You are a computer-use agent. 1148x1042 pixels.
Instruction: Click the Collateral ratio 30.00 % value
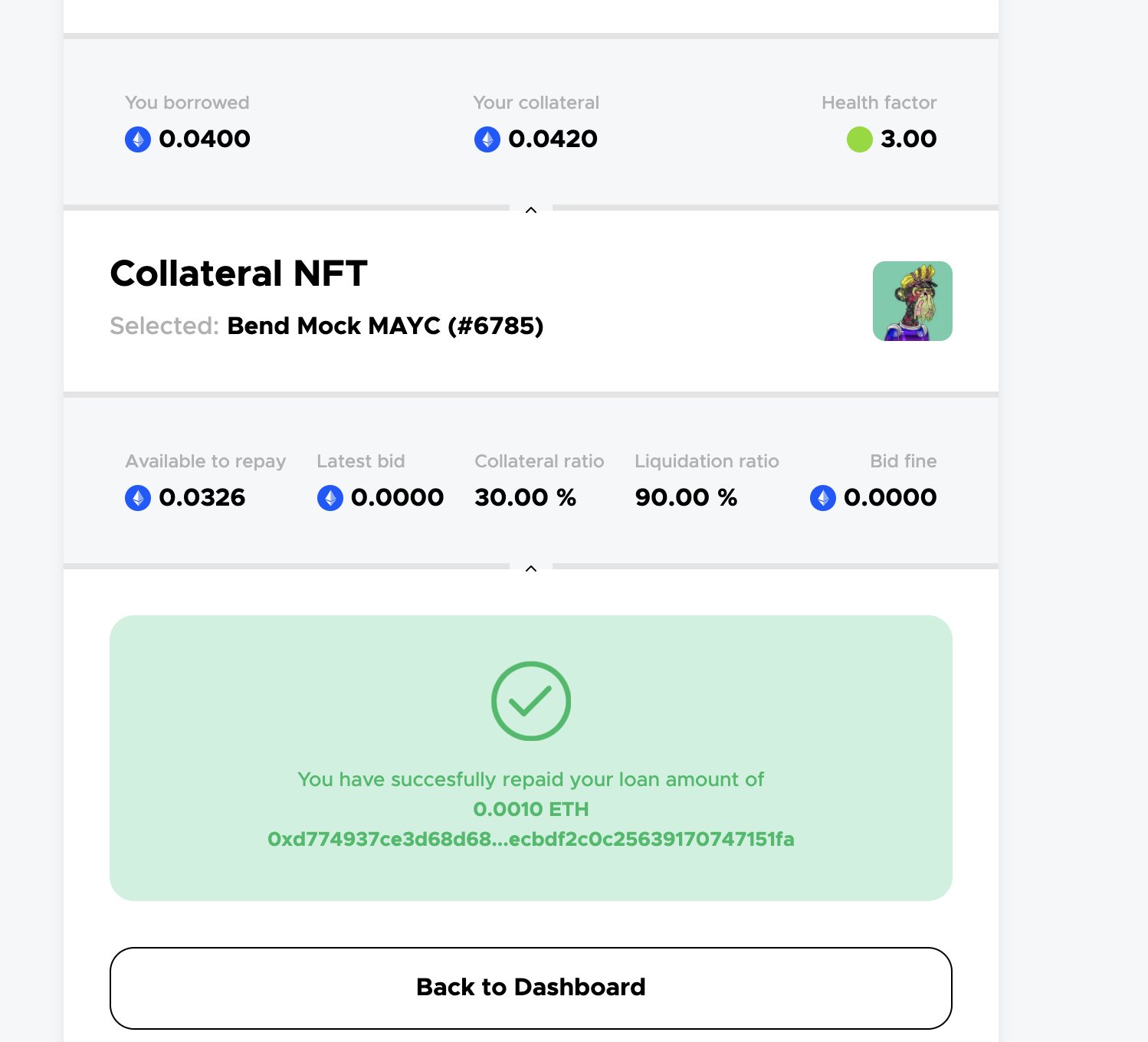point(525,497)
